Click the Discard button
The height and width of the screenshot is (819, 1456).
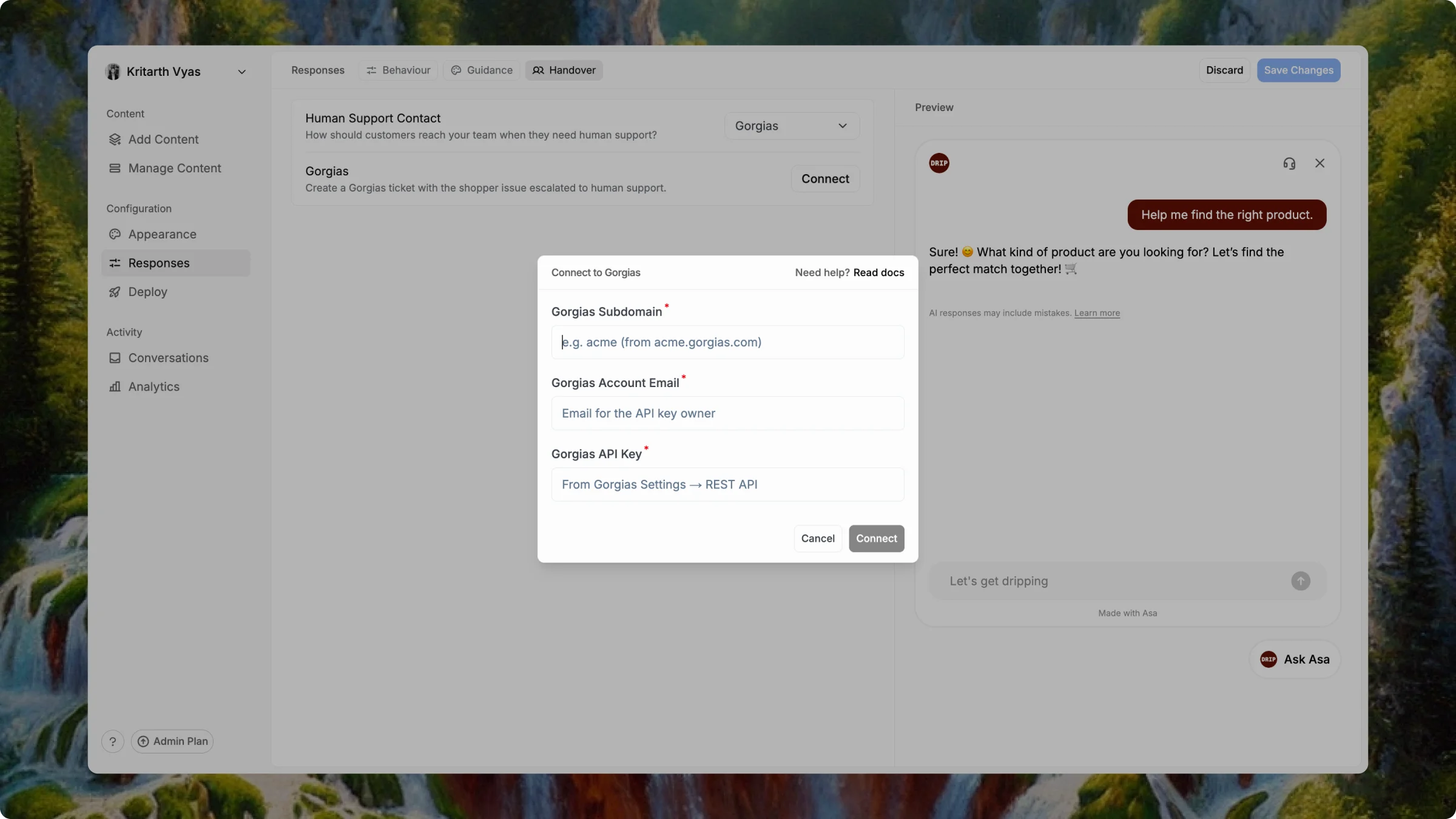point(1224,70)
